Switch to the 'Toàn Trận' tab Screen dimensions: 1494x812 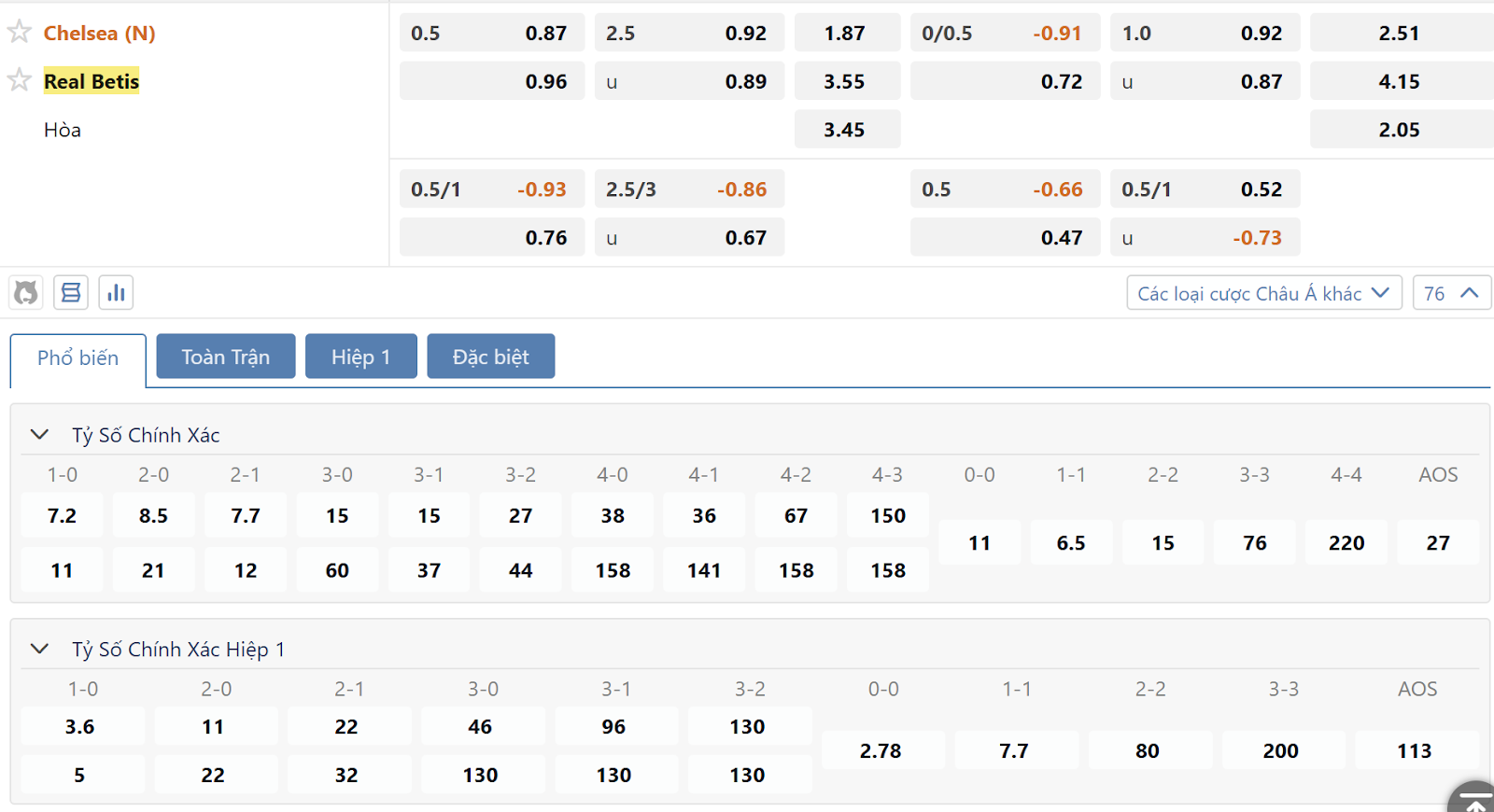tap(226, 357)
